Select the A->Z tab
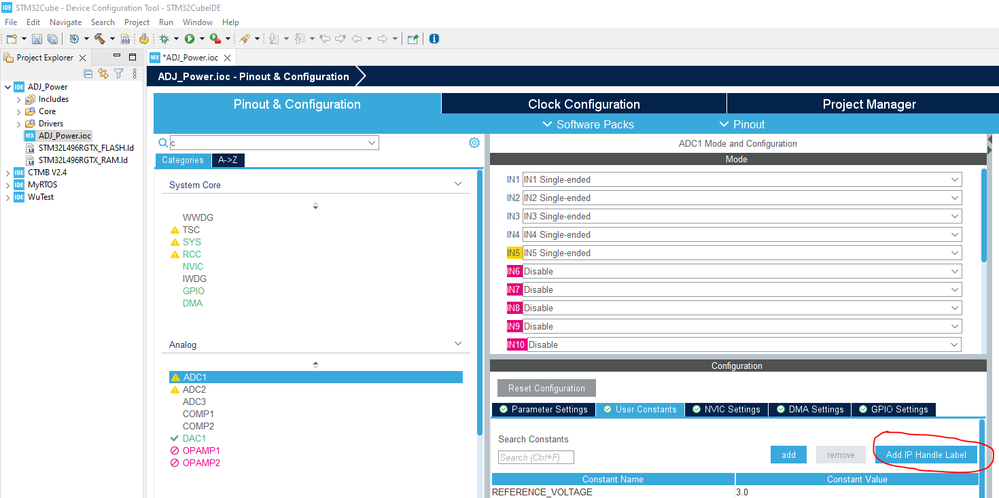The height and width of the screenshot is (498, 999). pos(228,160)
